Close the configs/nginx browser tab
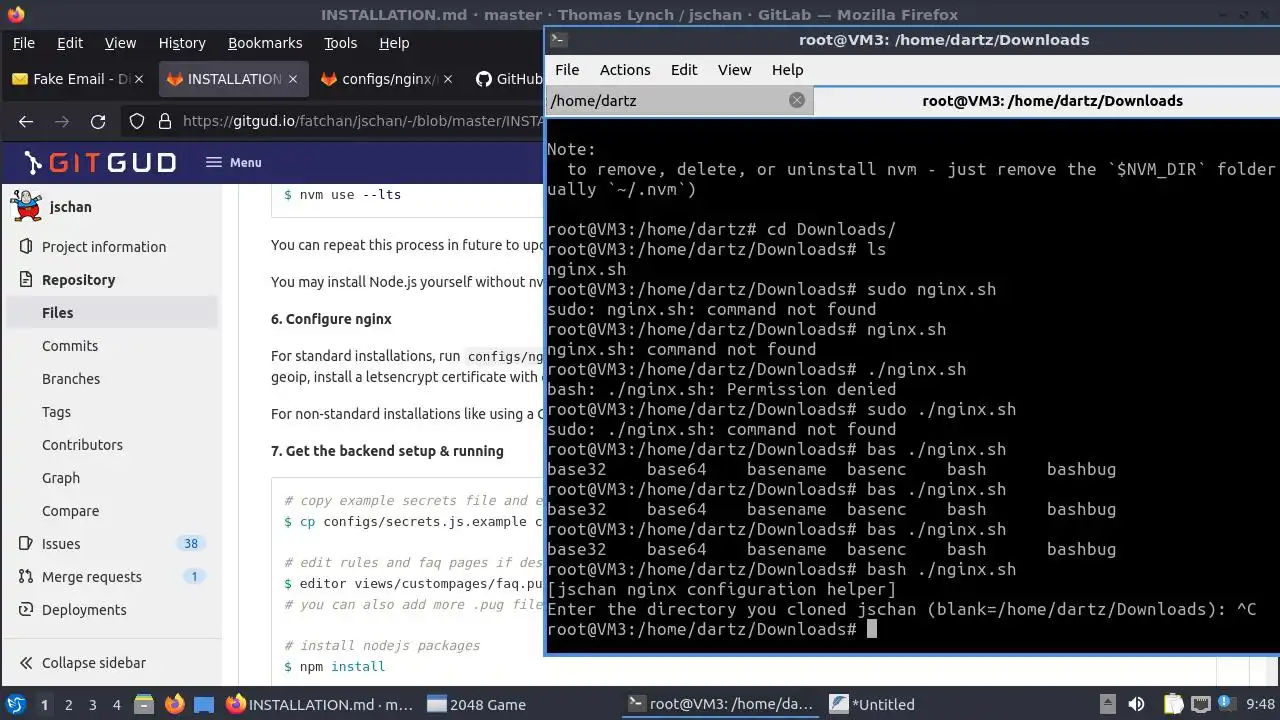Screen dimensions: 1280x720 coord(447,79)
